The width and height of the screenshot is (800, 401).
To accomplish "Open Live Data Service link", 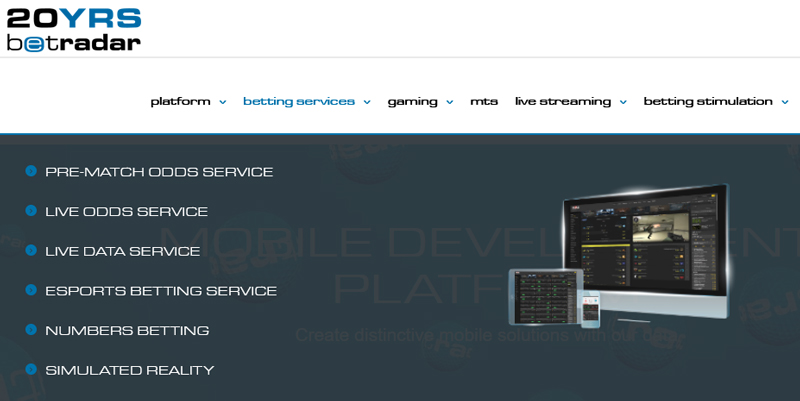I will coord(122,251).
